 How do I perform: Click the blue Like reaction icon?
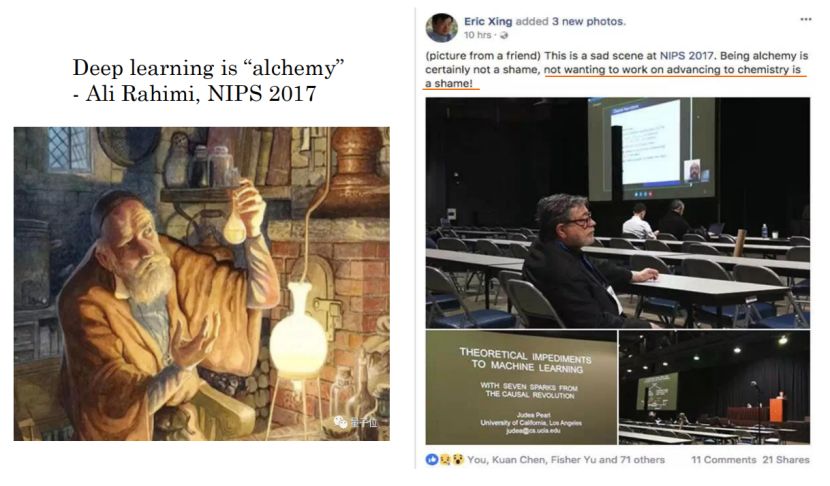click(432, 460)
